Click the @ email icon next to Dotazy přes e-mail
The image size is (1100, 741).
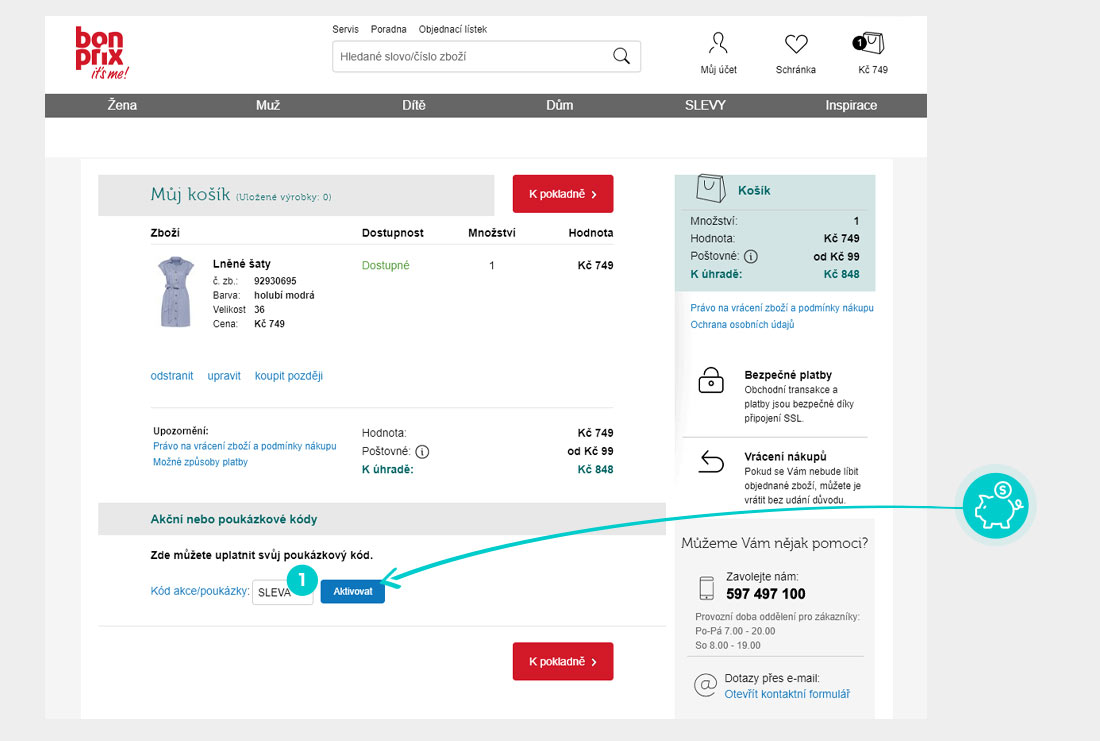[x=705, y=684]
